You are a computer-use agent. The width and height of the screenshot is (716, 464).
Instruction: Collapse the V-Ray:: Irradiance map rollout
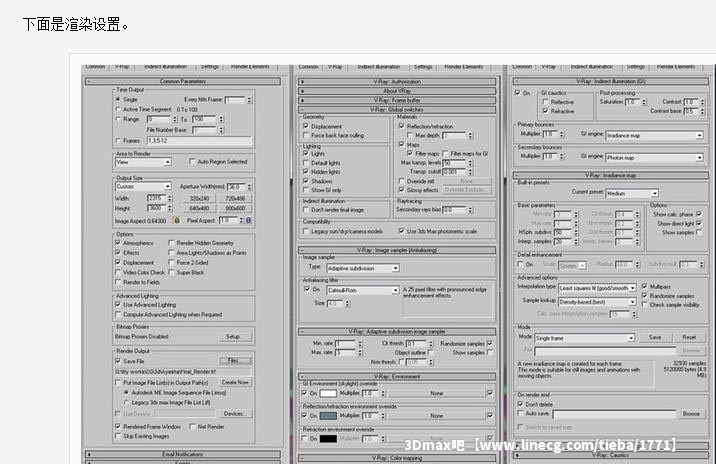611,175
